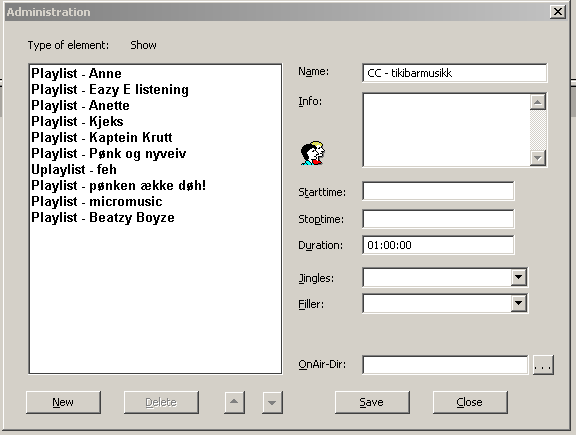Move selected item down with arrow button

[272, 402]
